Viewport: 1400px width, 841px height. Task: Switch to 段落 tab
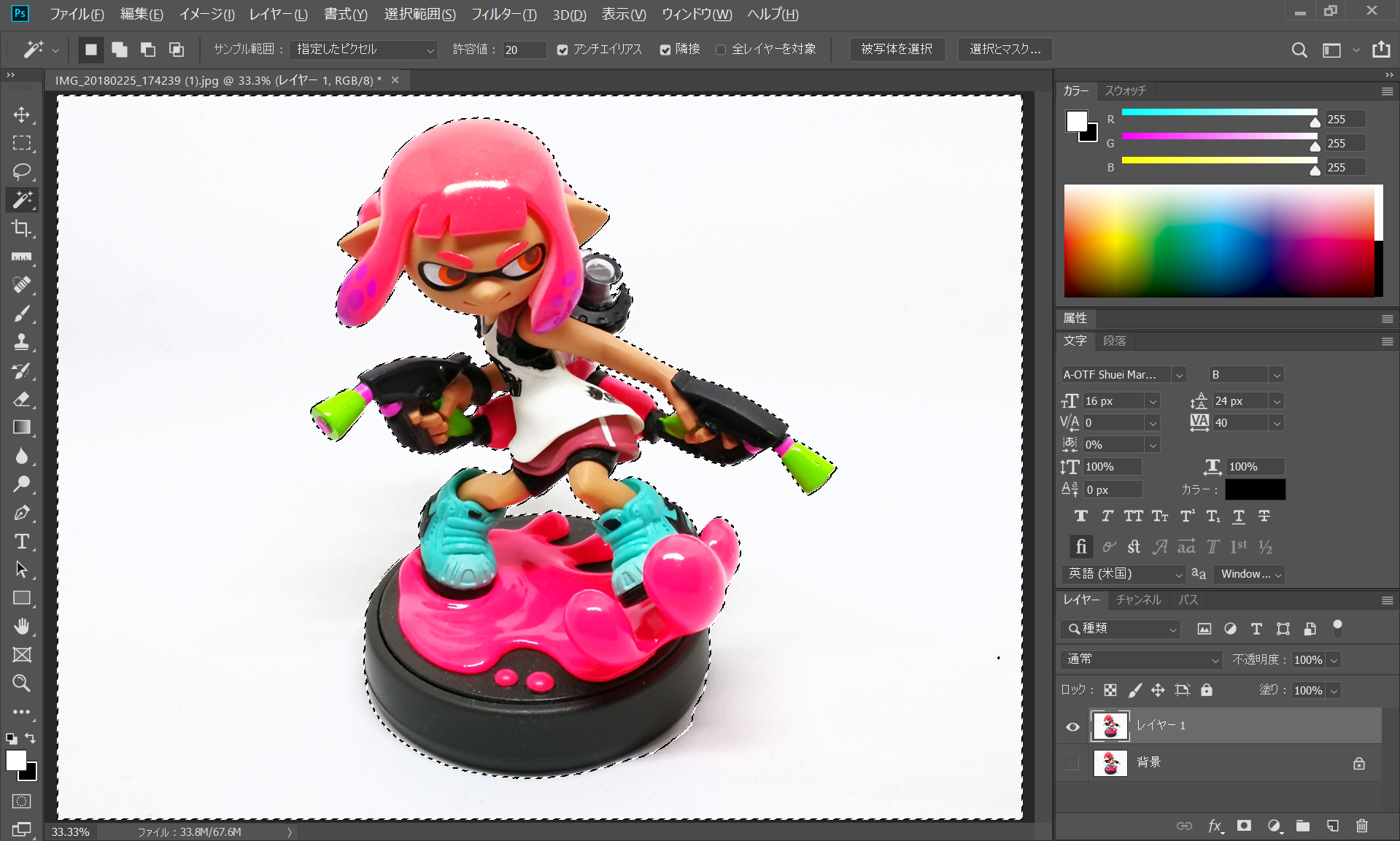click(x=1114, y=341)
